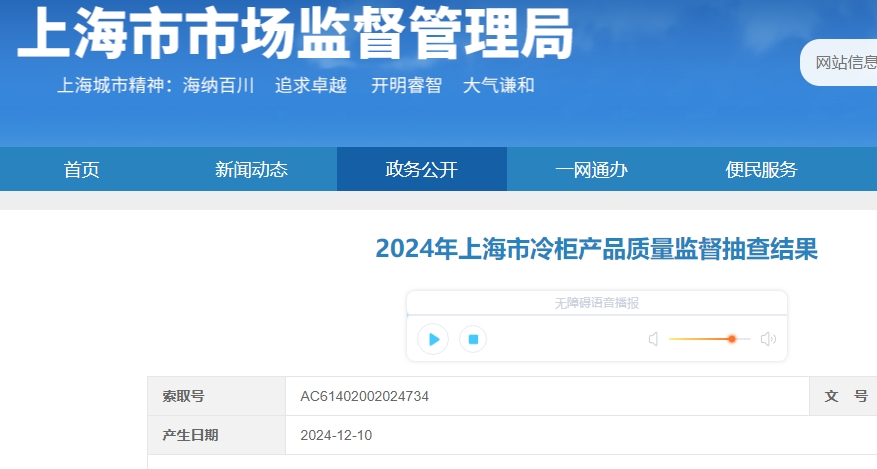Click the slogan 追求卓越
This screenshot has height=469, width=877.
click(311, 86)
